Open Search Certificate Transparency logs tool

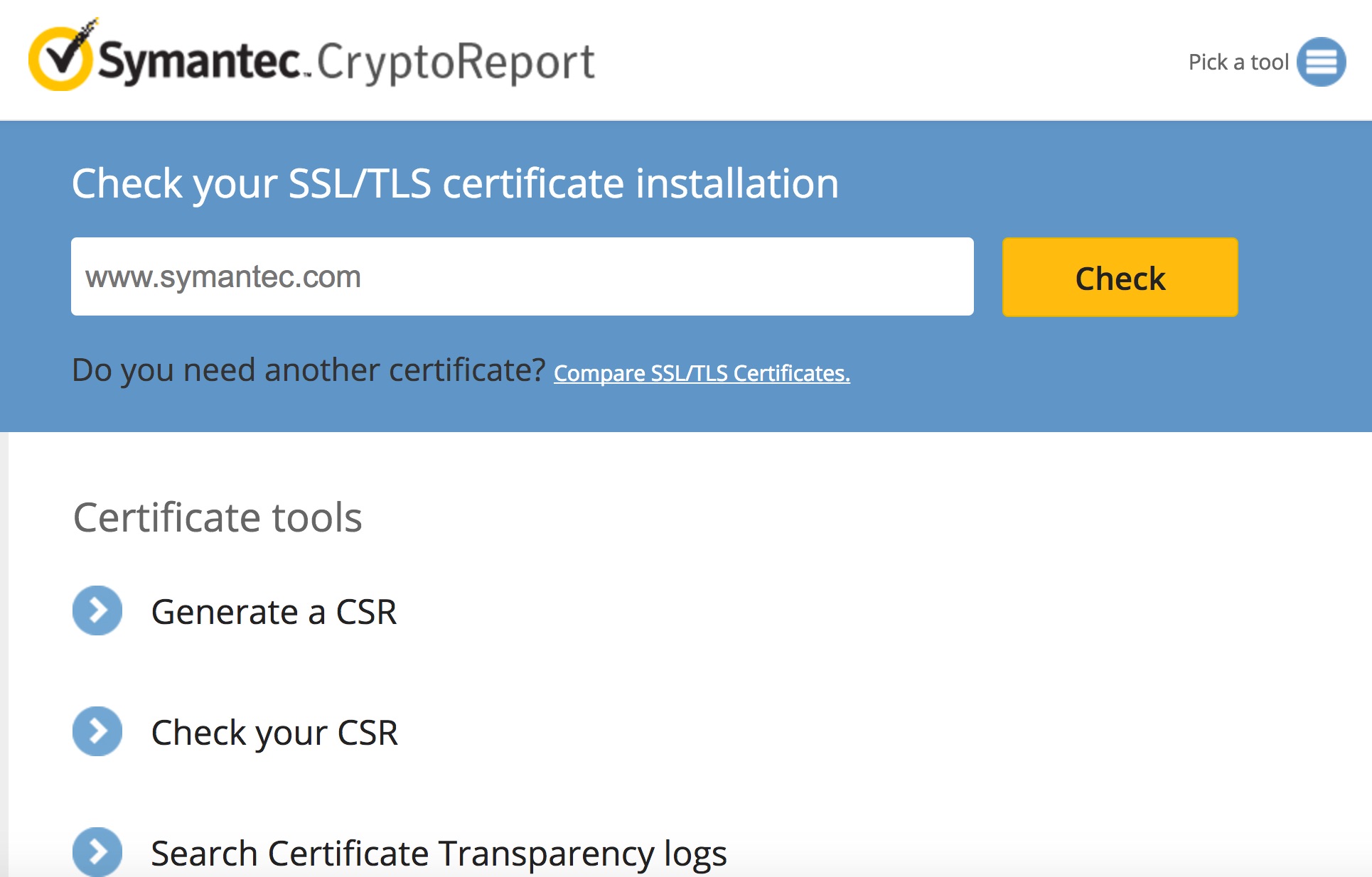pos(439,854)
